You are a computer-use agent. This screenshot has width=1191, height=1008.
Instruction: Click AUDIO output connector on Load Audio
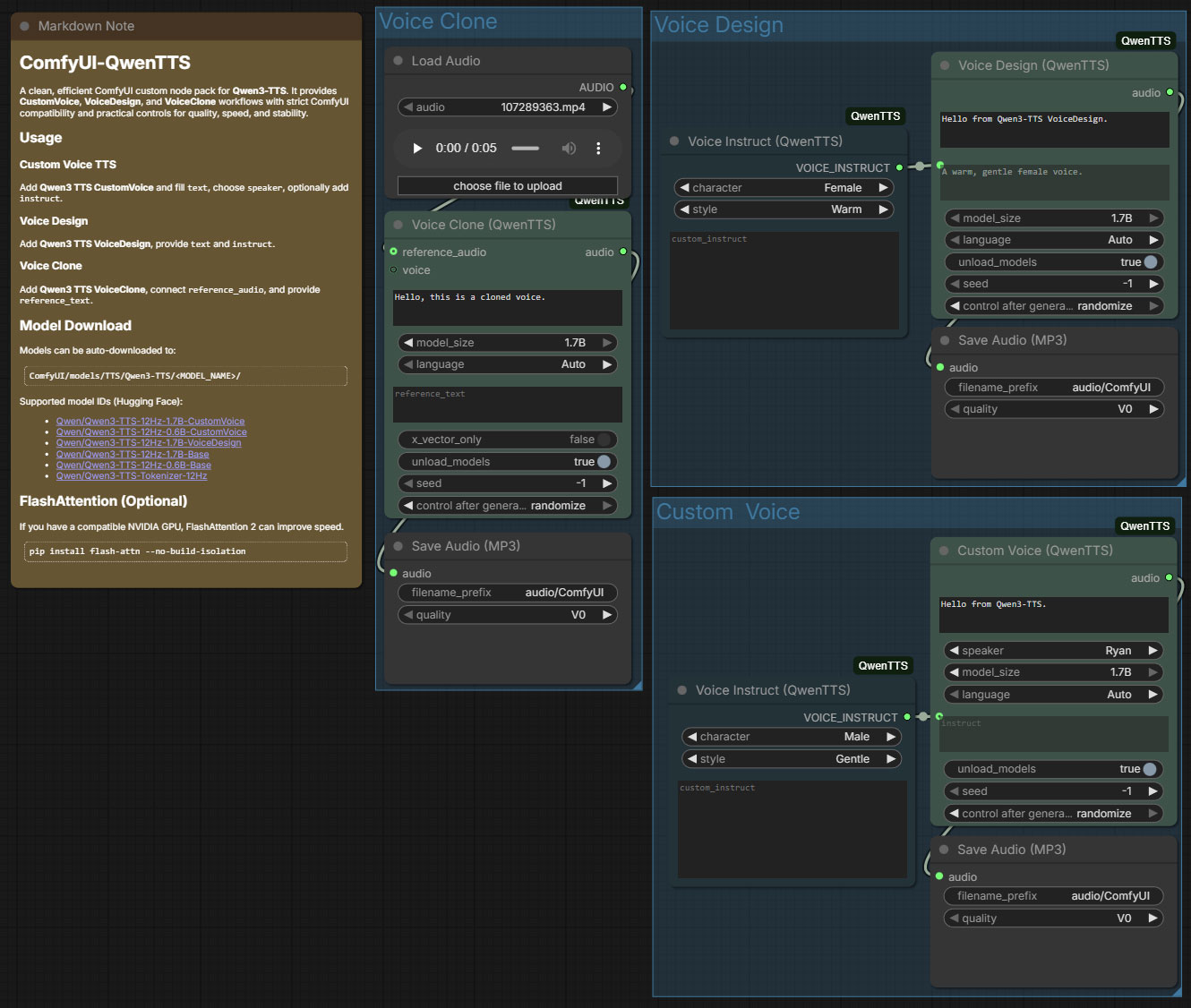coord(623,87)
